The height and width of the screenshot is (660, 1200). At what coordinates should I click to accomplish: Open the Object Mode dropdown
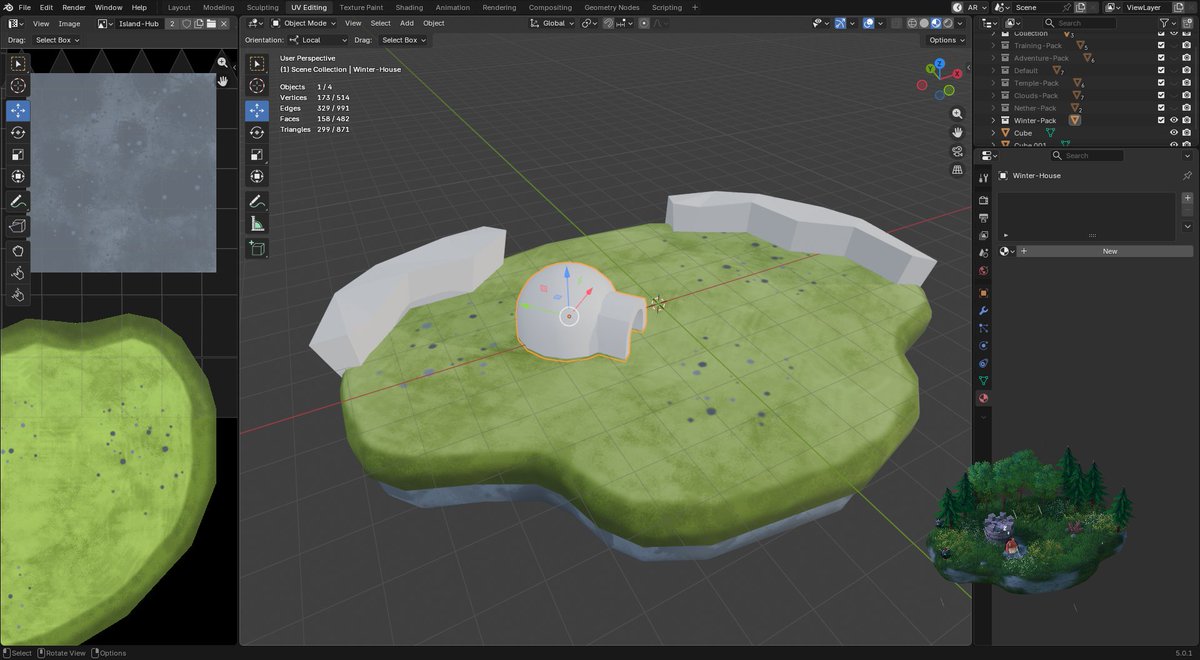(304, 23)
